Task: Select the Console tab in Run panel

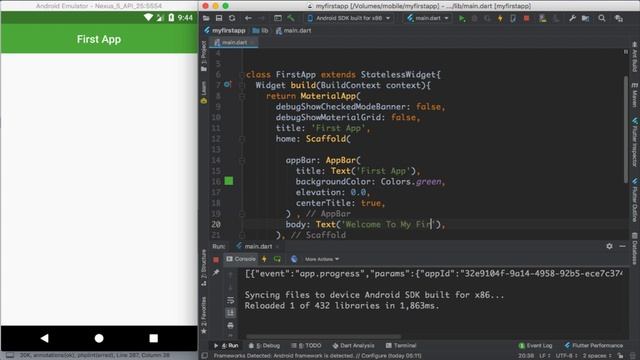Action: pos(241,259)
